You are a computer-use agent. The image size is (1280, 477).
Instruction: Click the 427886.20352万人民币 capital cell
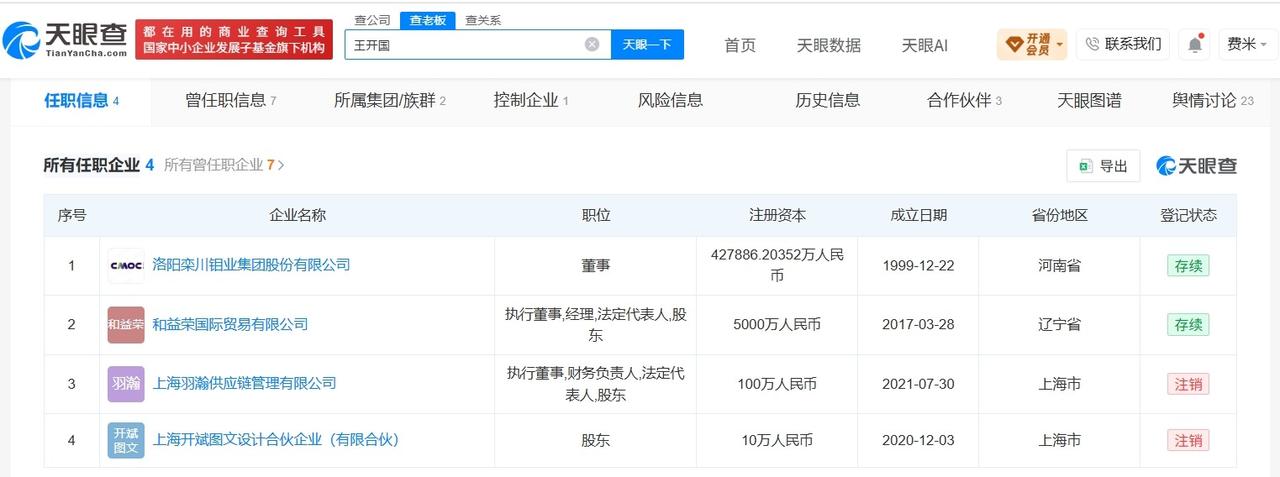click(x=777, y=265)
